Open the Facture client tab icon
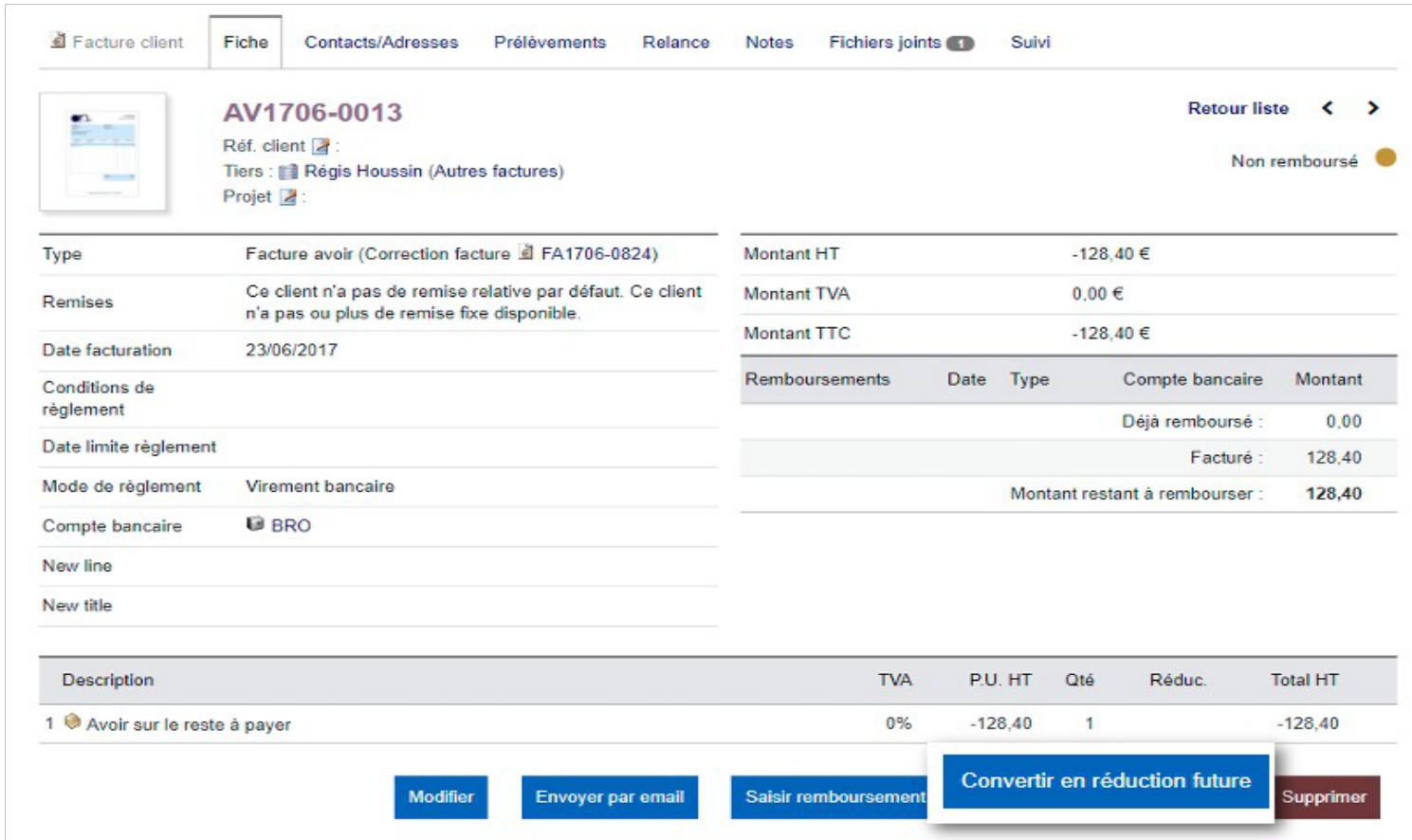Viewport: 1412px width, 840px height. pyautogui.click(x=58, y=41)
